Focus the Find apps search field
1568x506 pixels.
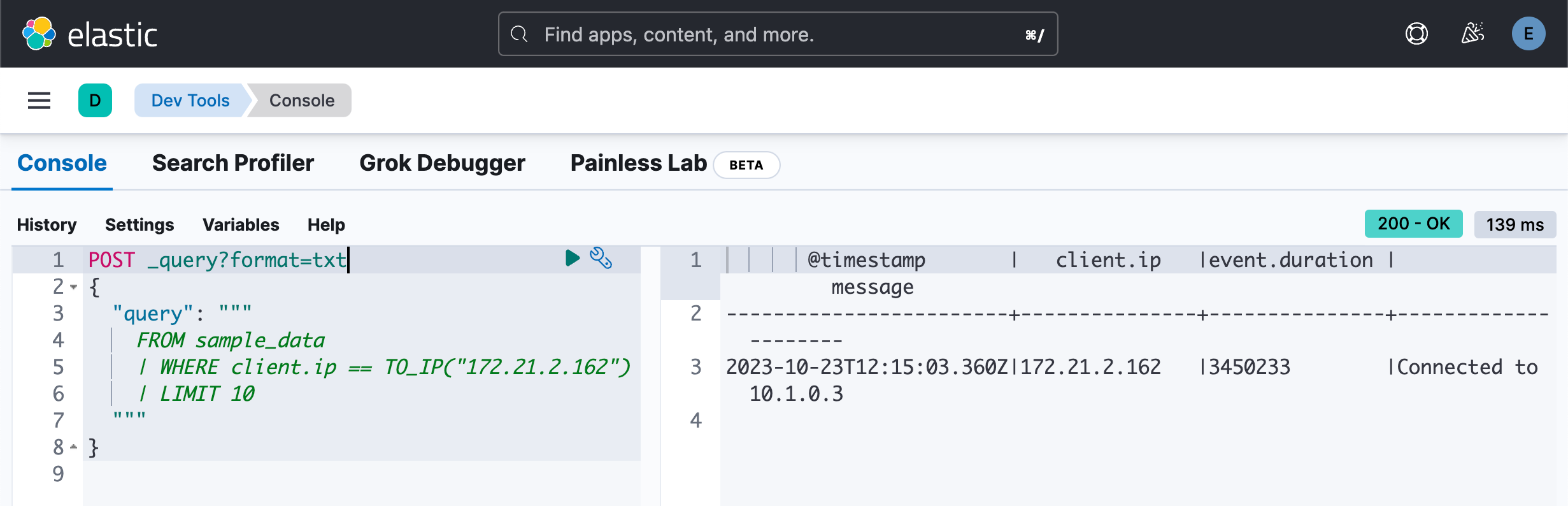[777, 34]
